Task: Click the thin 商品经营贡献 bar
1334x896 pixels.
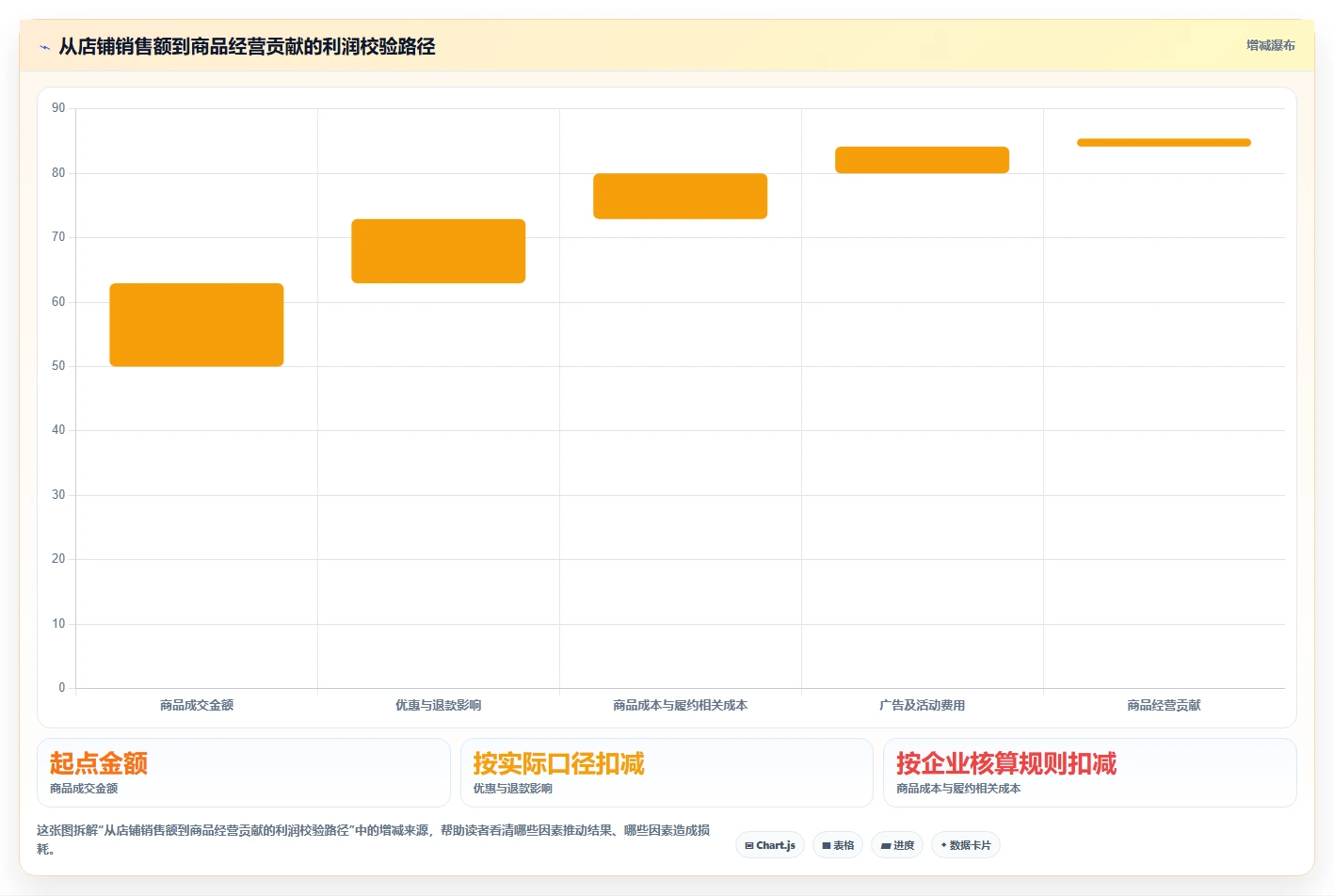Action: [1165, 143]
